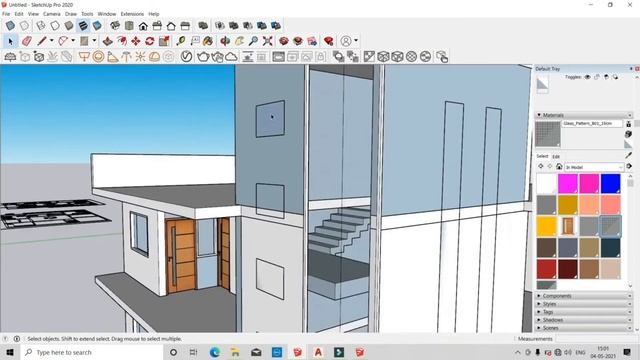Image resolution: width=640 pixels, height=360 pixels.
Task: Expand the Styles panel
Action: [584, 304]
